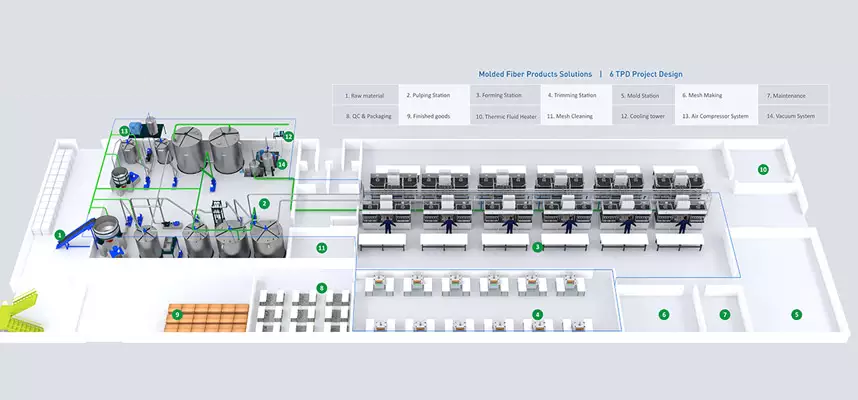Image resolution: width=858 pixels, height=400 pixels.
Task: Open the Air Compressor System legend tab
Action: (717, 116)
